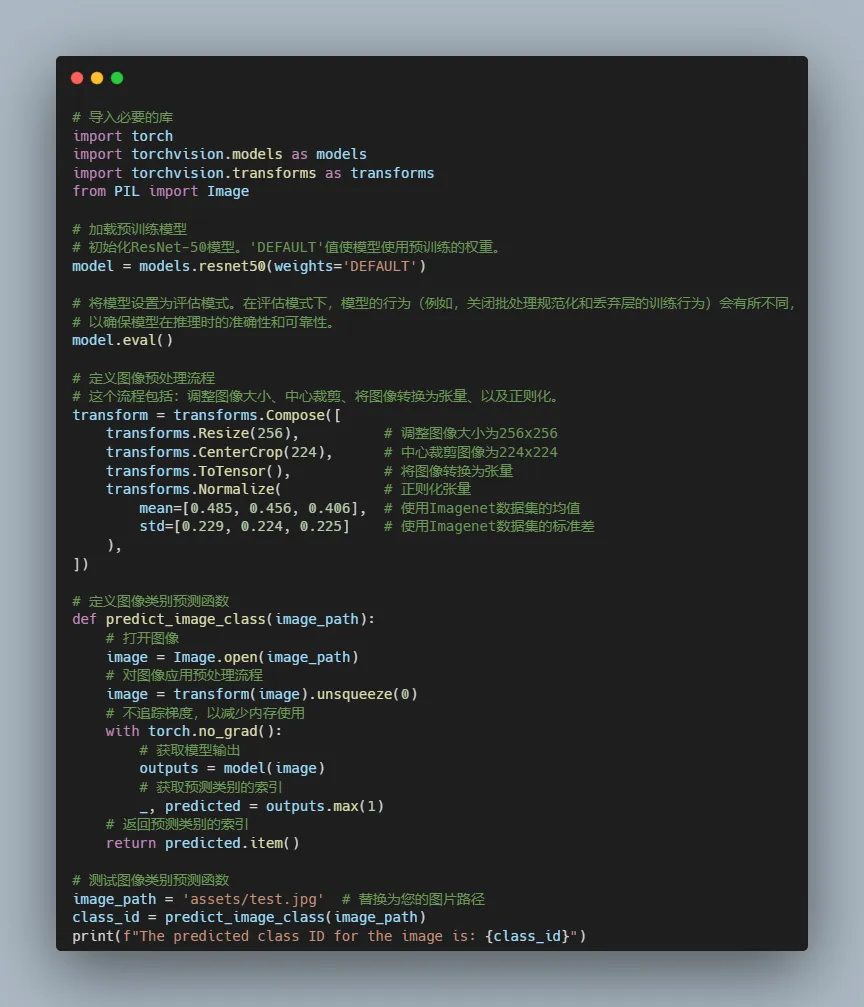
Task: Click the comment '# 替换为您的图片路径'
Action: (x=413, y=899)
